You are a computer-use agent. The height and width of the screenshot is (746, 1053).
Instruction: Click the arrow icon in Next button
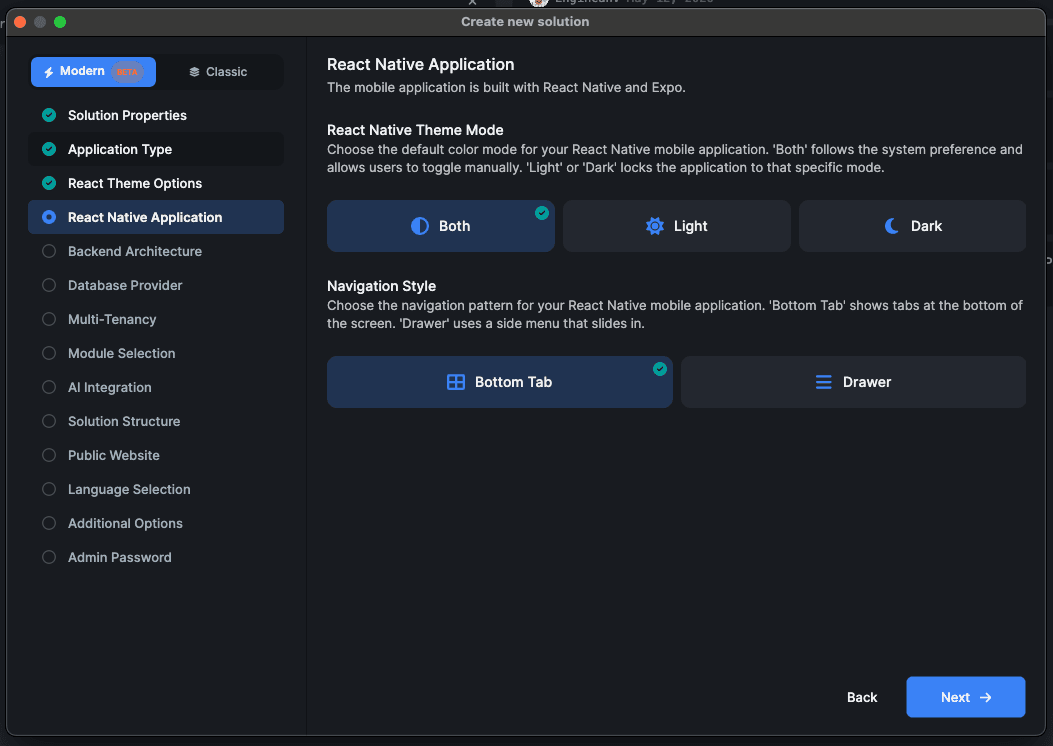click(986, 698)
